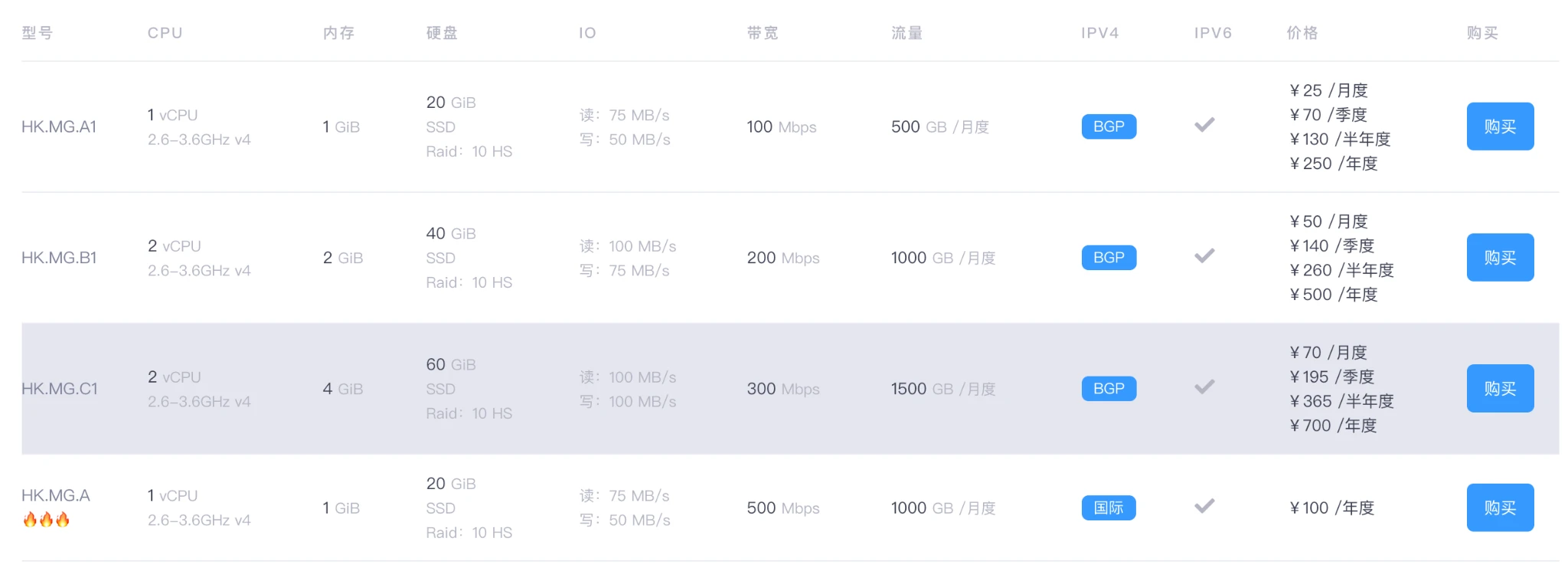
Task: Click the ¥500 /年度 price of HK.MG.B1
Action: 1333,295
